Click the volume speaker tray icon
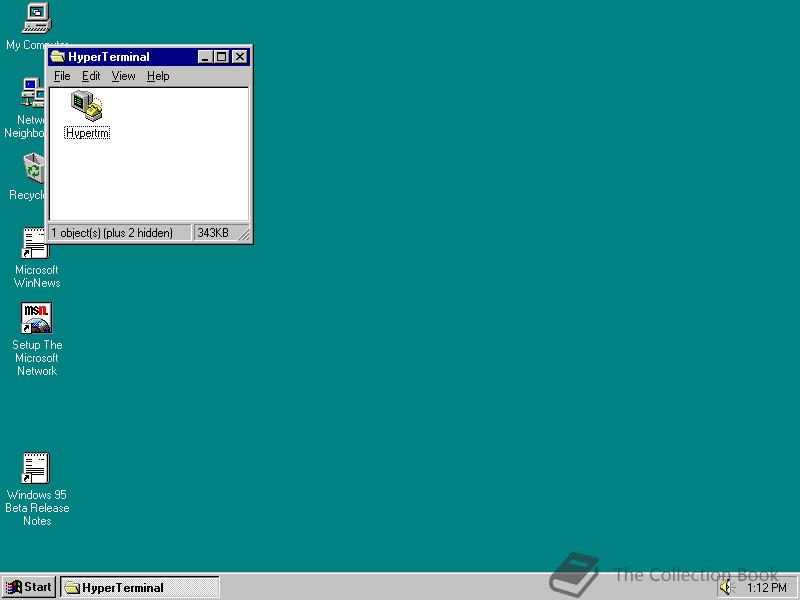 pyautogui.click(x=726, y=588)
